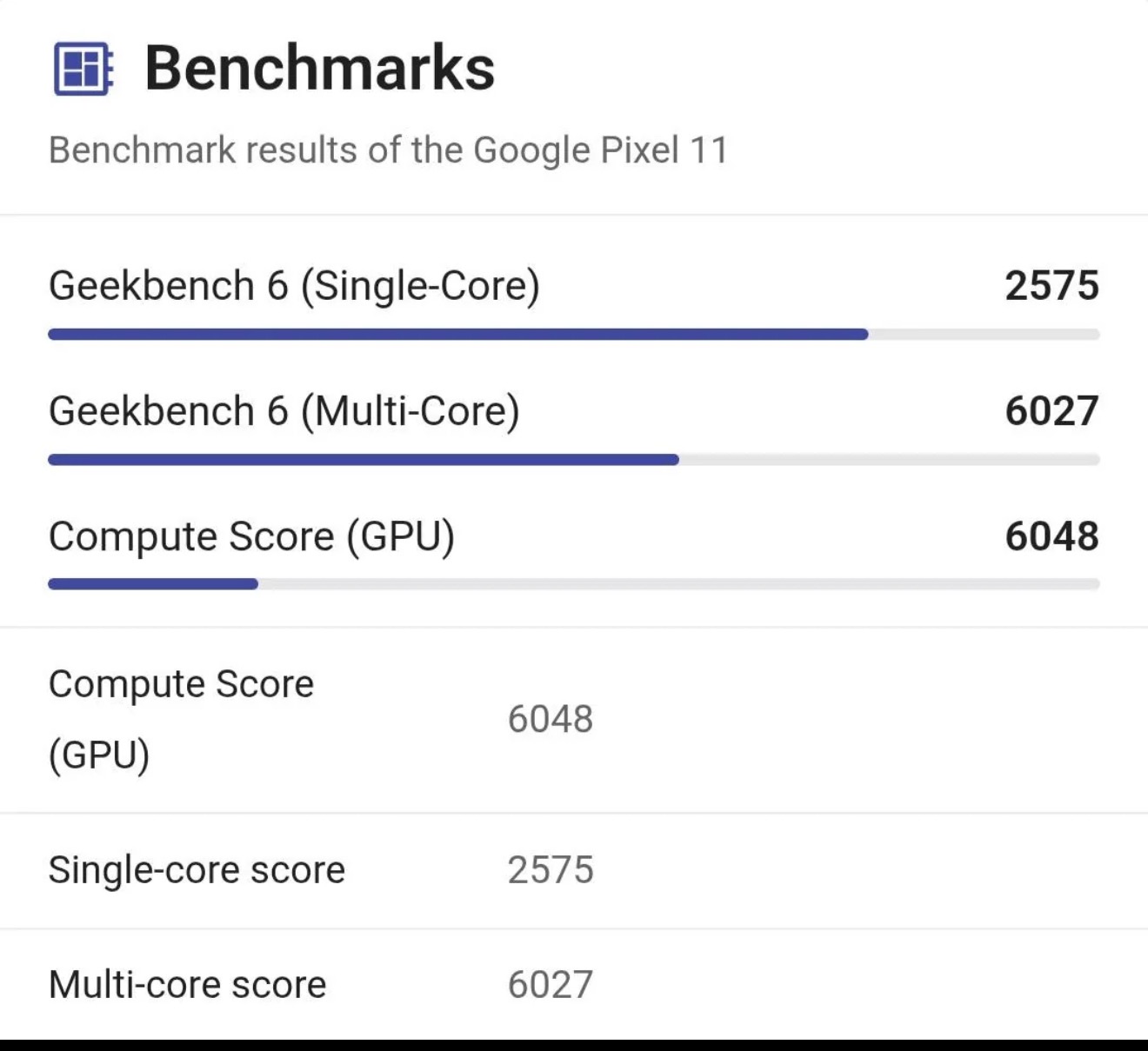This screenshot has width=1148, height=1051.
Task: Click the Geekbench 6 Multi-Core progress bar
Action: coord(574,460)
